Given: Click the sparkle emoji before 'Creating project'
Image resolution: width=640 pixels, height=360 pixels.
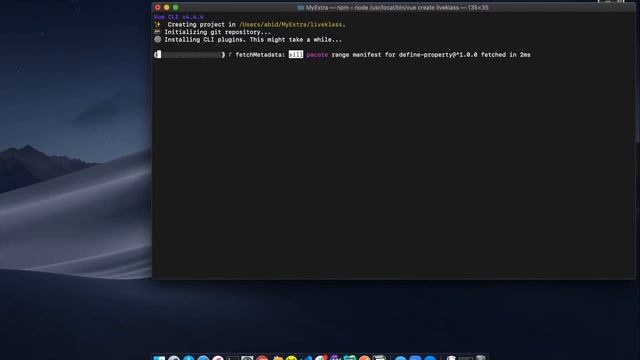Looking at the screenshot, I should pyautogui.click(x=158, y=24).
